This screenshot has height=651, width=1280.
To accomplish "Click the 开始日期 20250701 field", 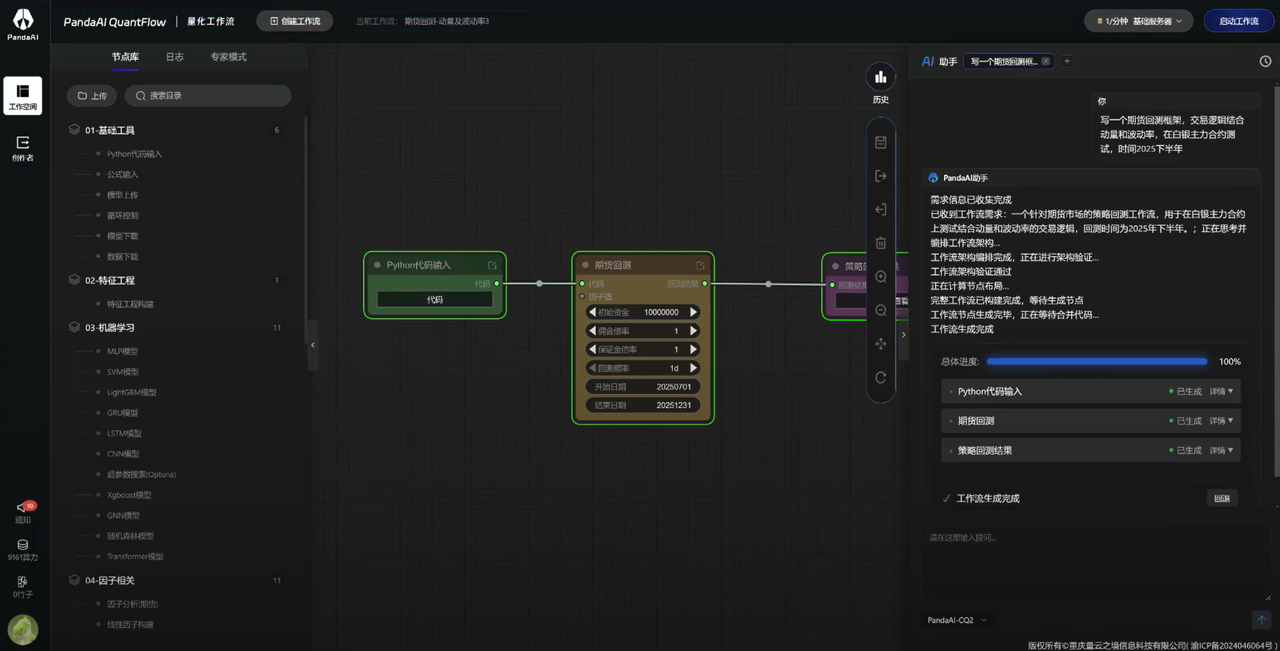I will (x=643, y=387).
